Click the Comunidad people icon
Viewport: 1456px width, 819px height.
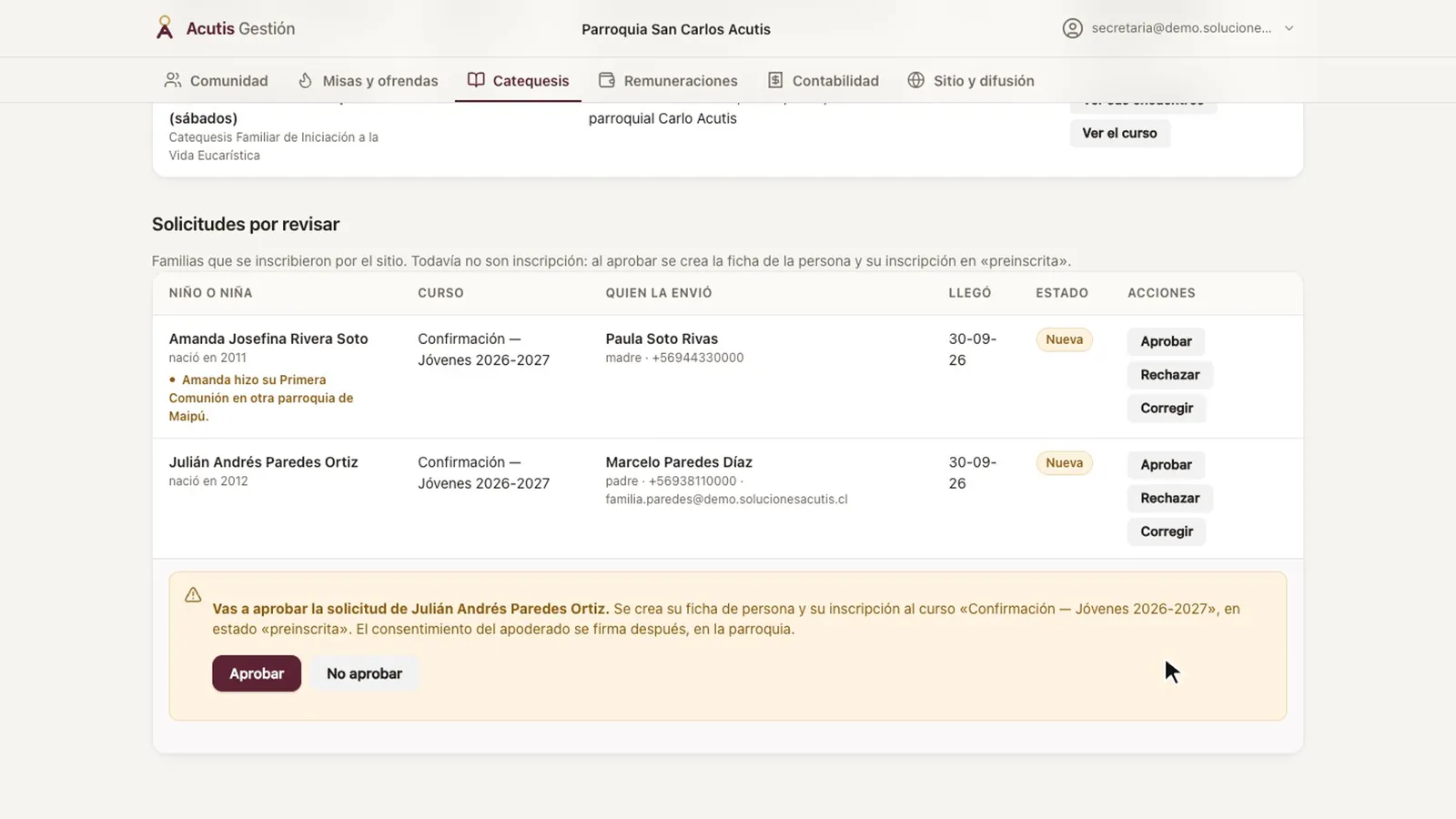point(172,80)
